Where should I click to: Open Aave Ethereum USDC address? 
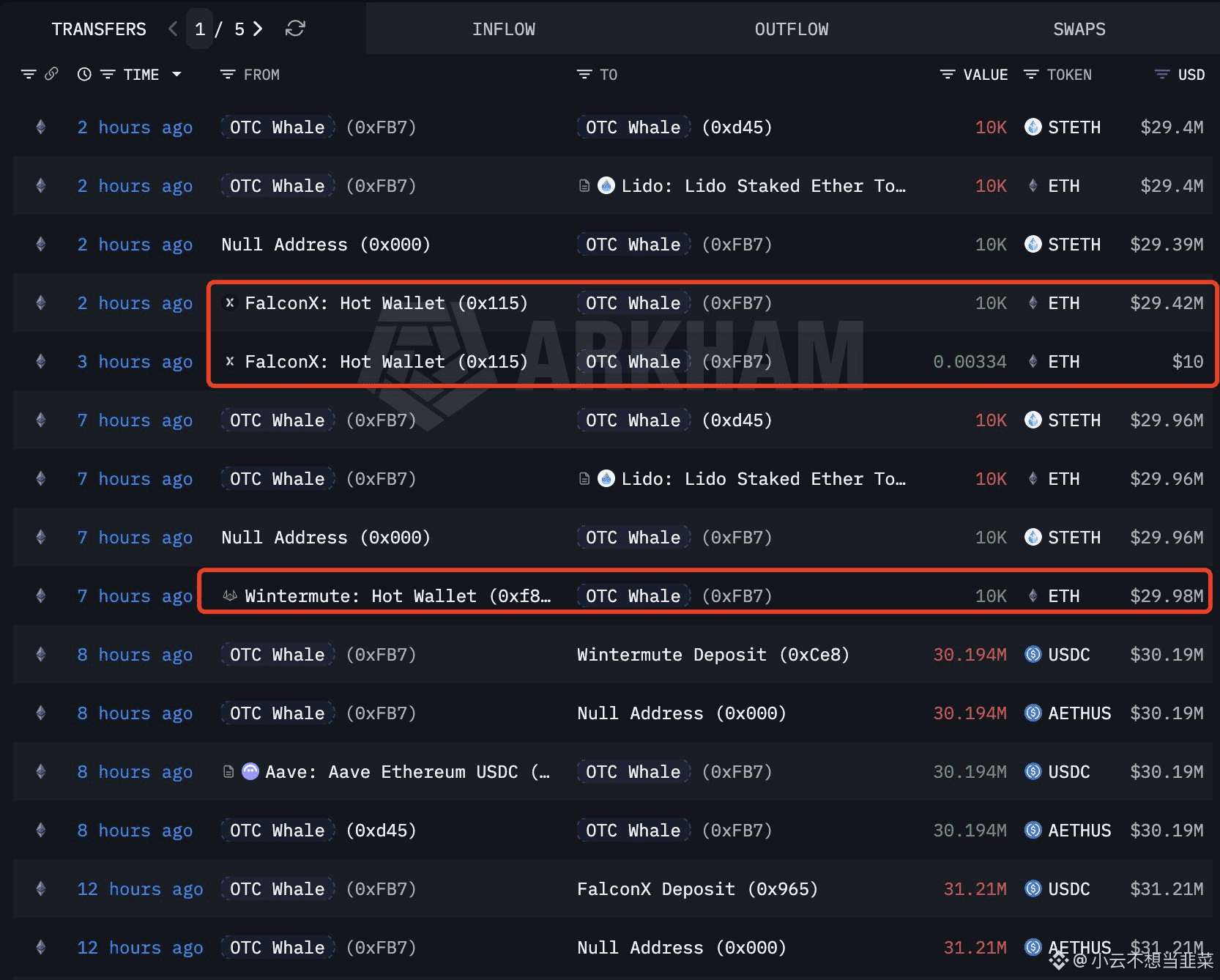[x=407, y=772]
